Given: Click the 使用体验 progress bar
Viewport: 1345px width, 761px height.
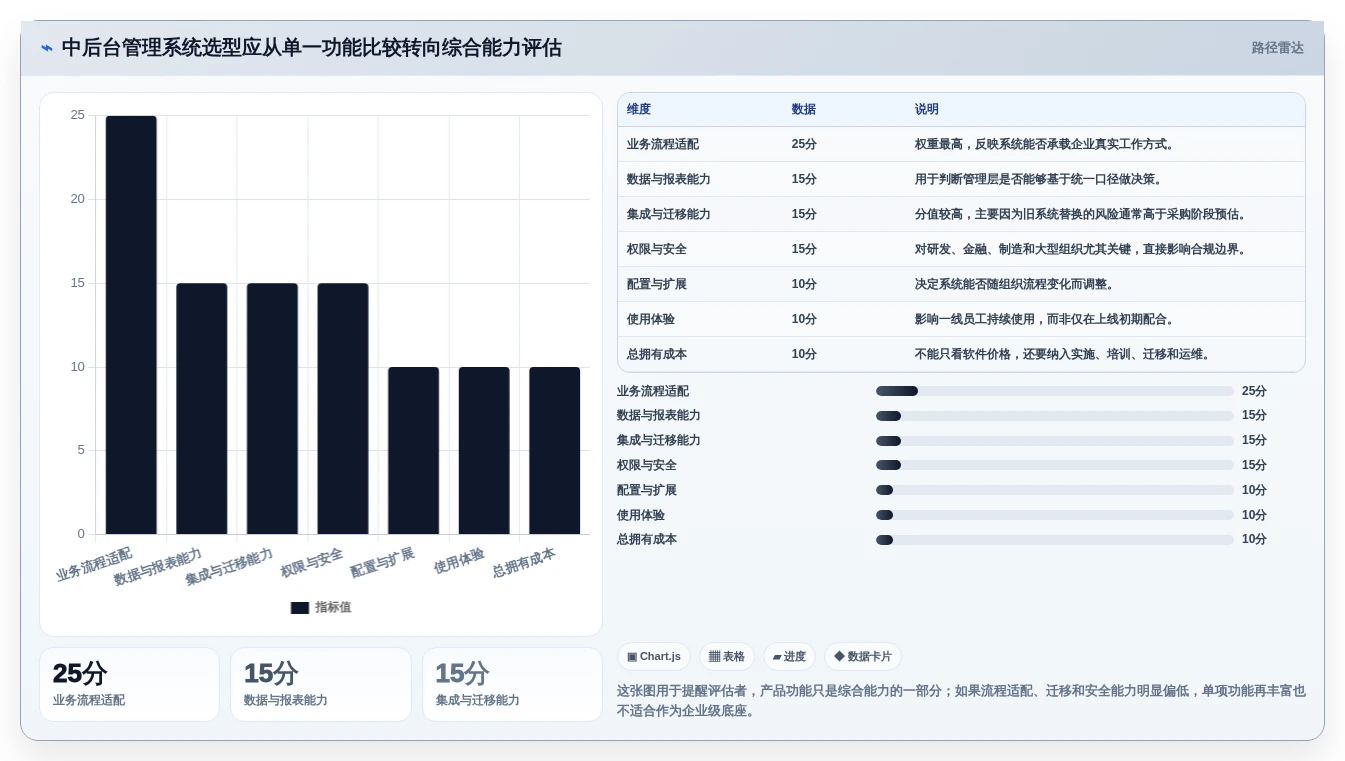Looking at the screenshot, I should point(1055,515).
